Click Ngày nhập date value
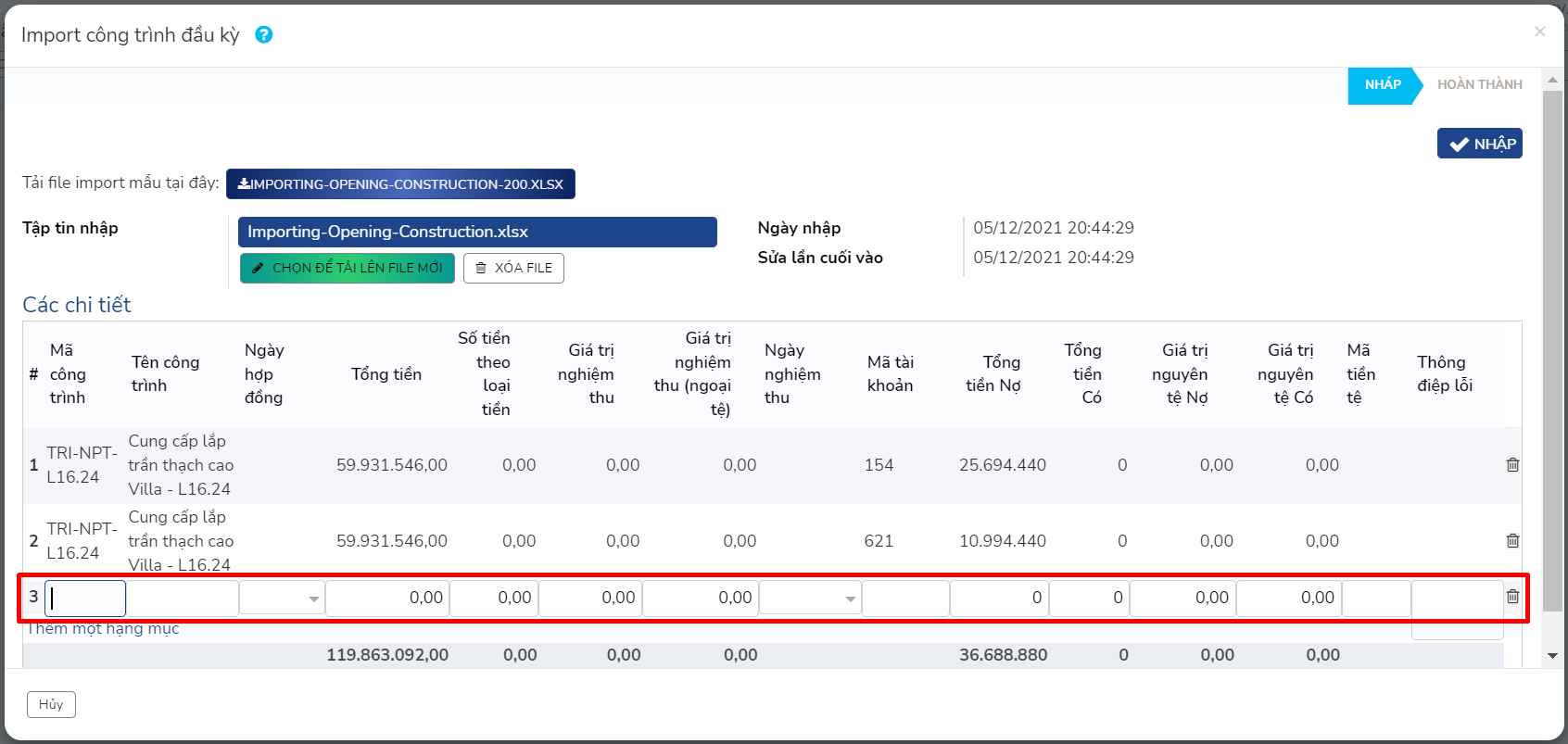The image size is (1568, 744). (x=1054, y=228)
